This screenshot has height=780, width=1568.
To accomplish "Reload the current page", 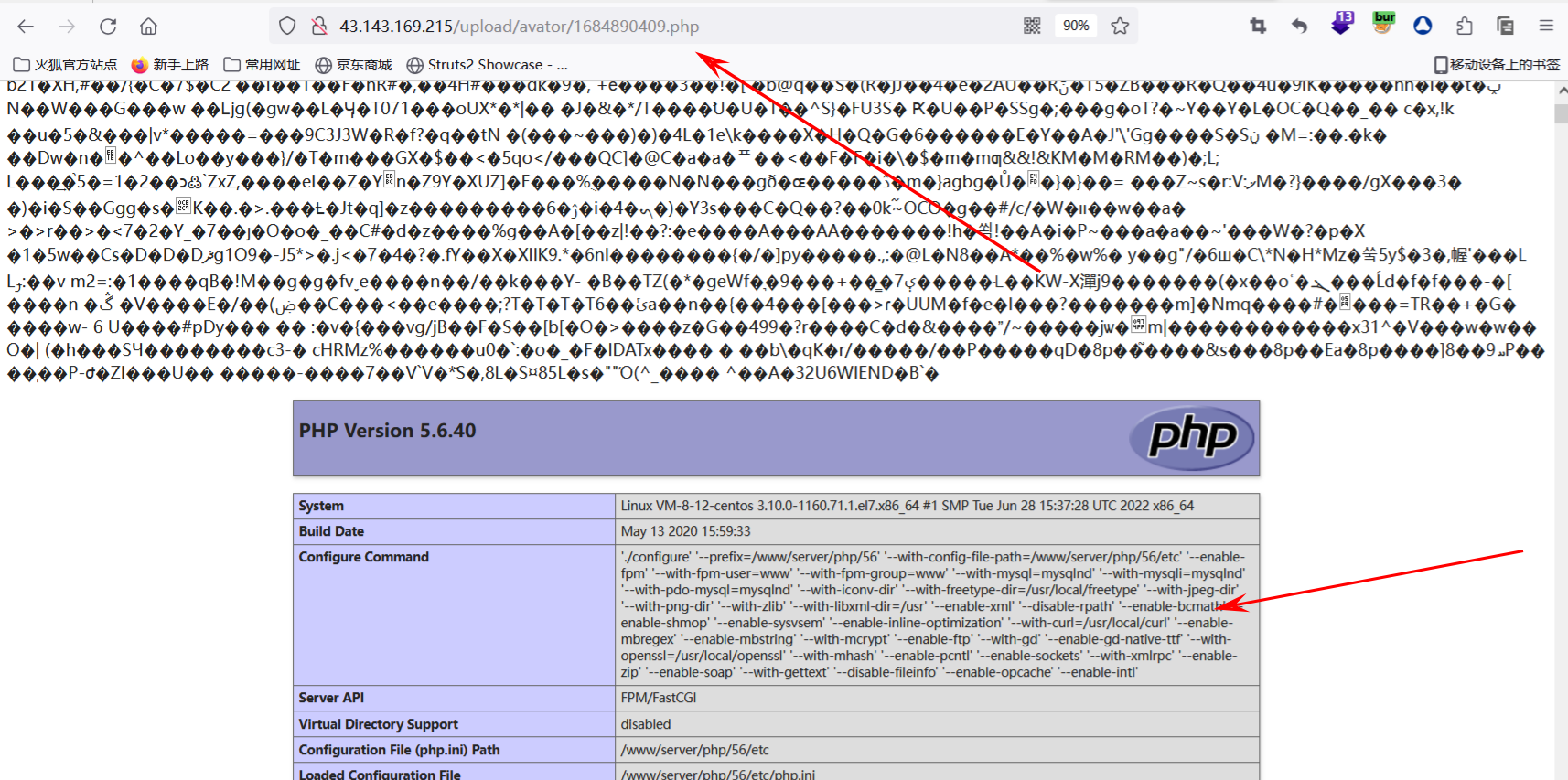I will click(108, 27).
